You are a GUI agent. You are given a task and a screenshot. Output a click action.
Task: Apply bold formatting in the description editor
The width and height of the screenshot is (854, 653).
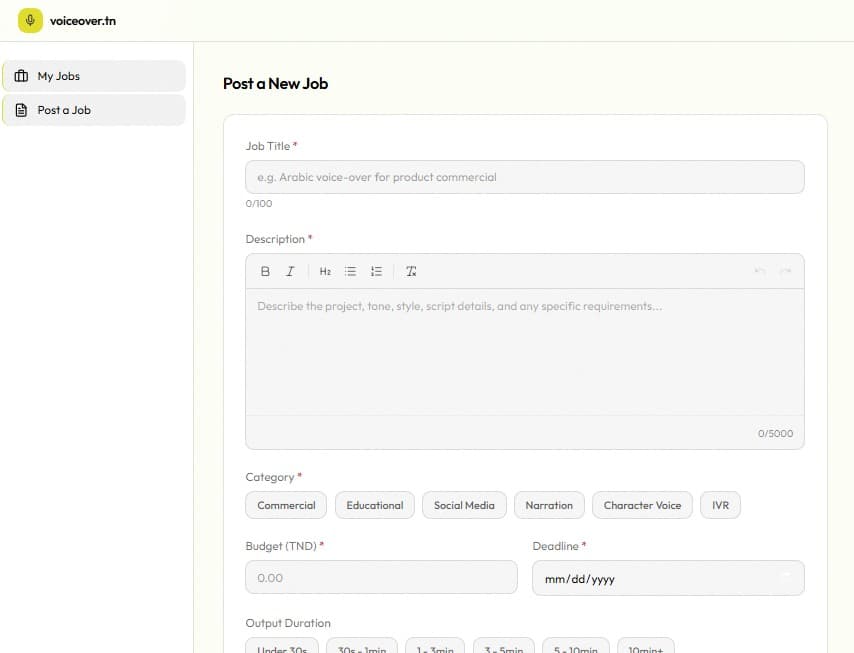point(265,270)
